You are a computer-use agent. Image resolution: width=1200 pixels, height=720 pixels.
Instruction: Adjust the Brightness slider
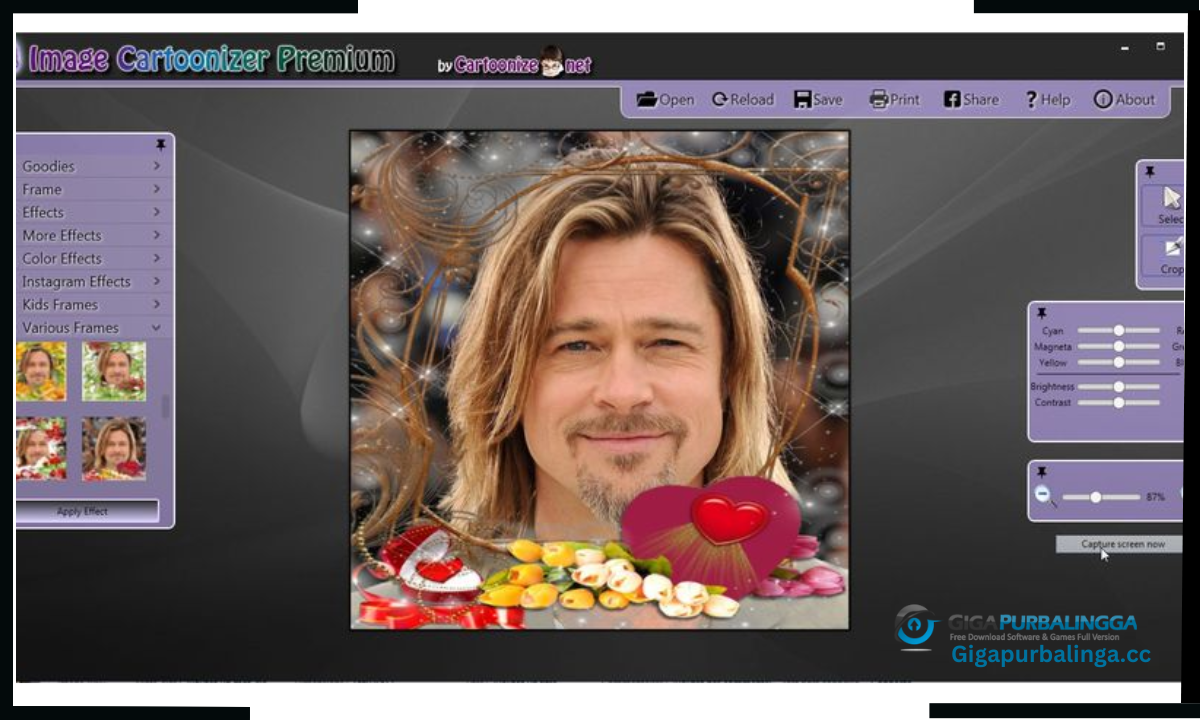pyautogui.click(x=1119, y=386)
